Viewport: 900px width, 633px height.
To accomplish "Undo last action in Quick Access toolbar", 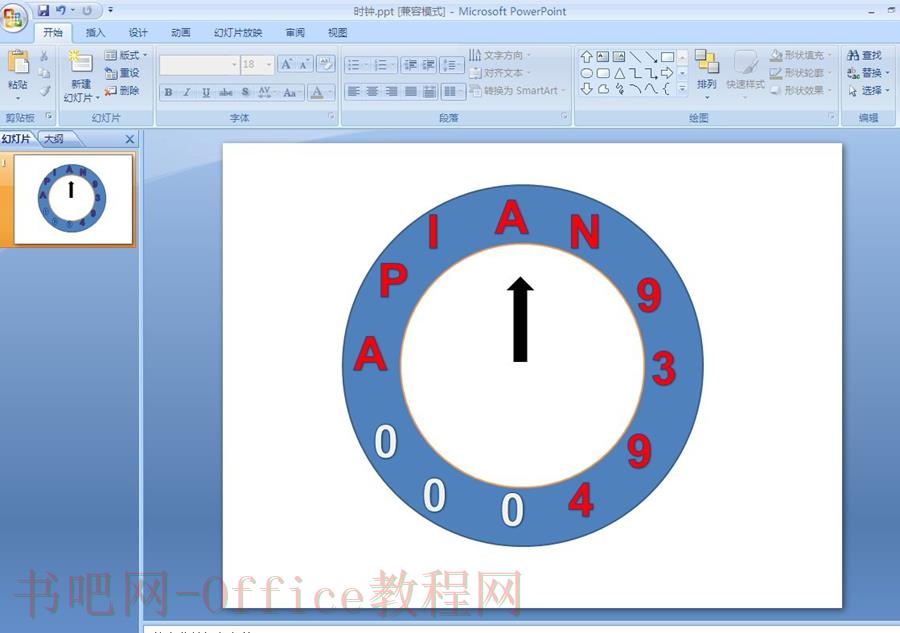I will tap(60, 10).
